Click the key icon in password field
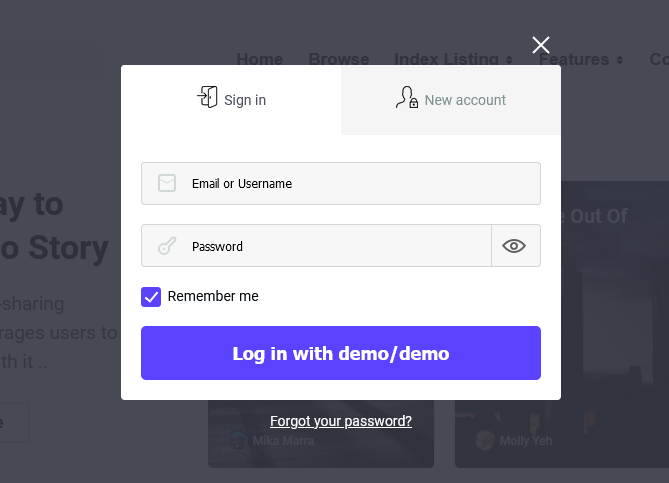Image resolution: width=669 pixels, height=483 pixels. 167,246
